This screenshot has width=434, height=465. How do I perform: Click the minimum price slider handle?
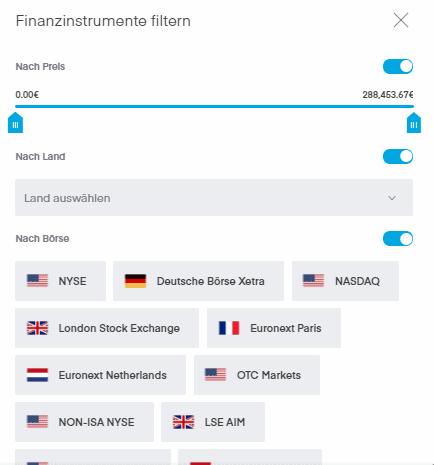pos(15,123)
